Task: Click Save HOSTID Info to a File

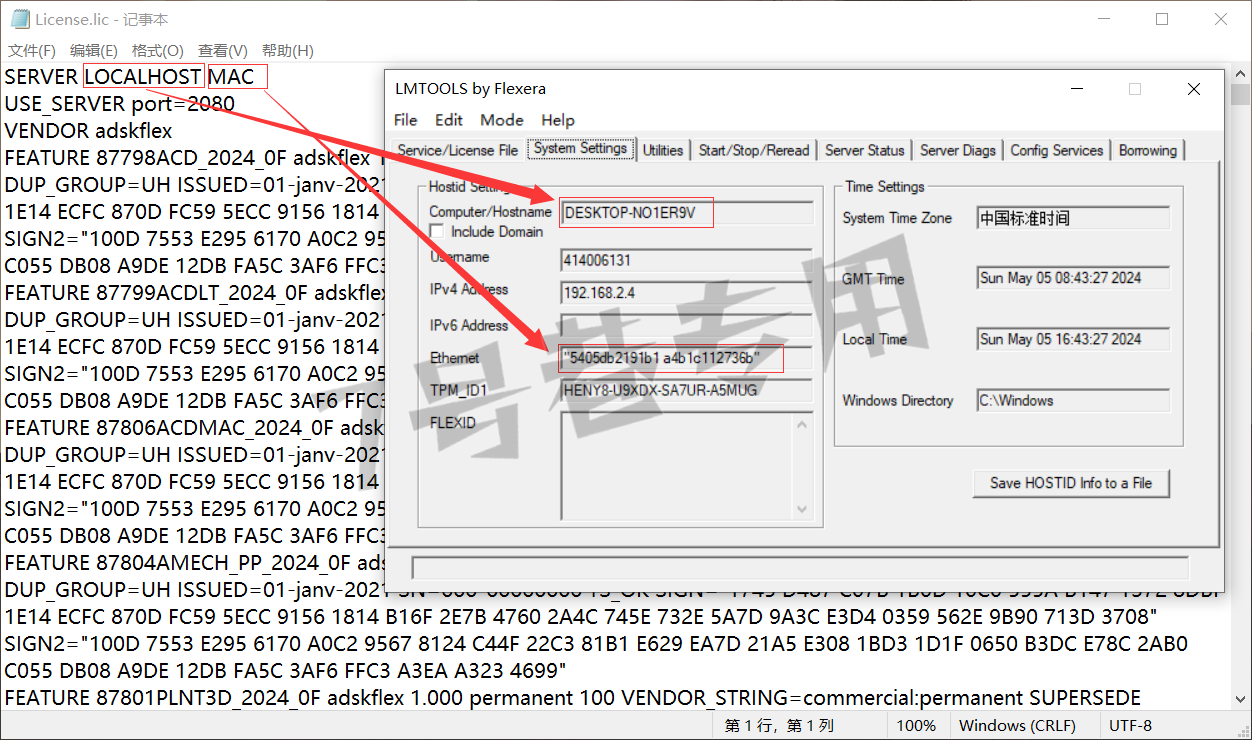Action: (x=1071, y=483)
